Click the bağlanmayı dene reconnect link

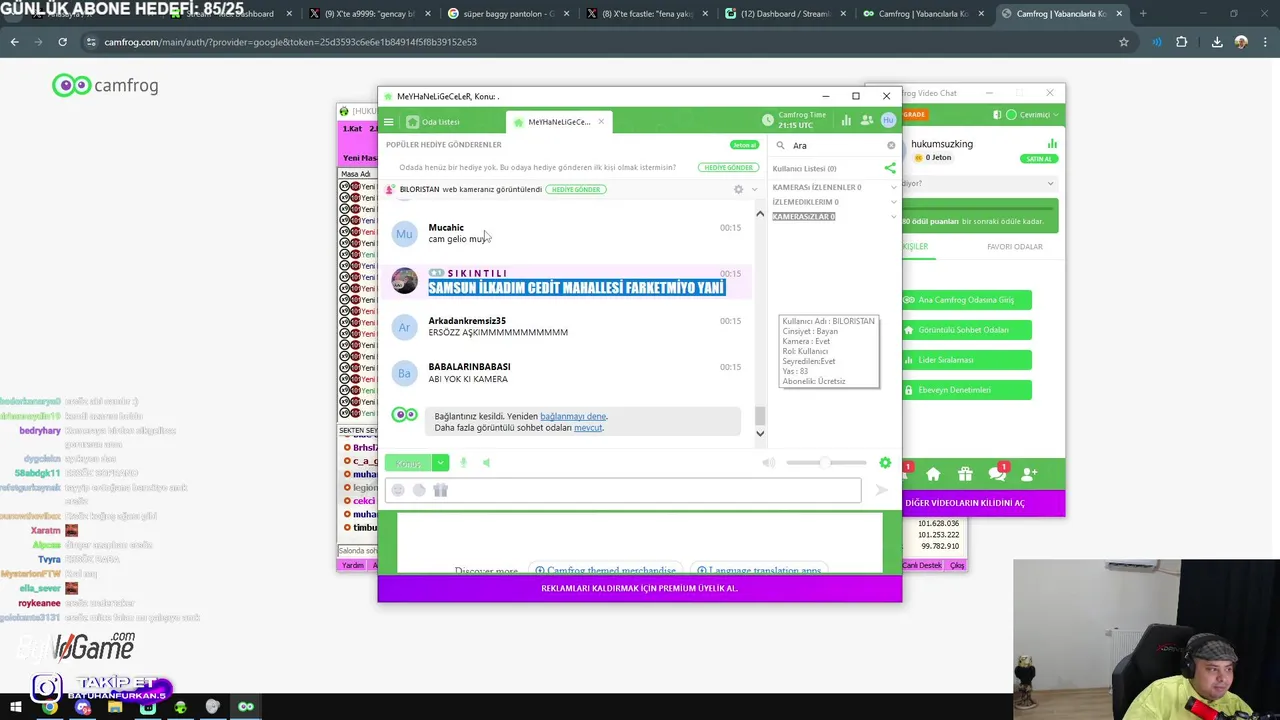(x=573, y=416)
